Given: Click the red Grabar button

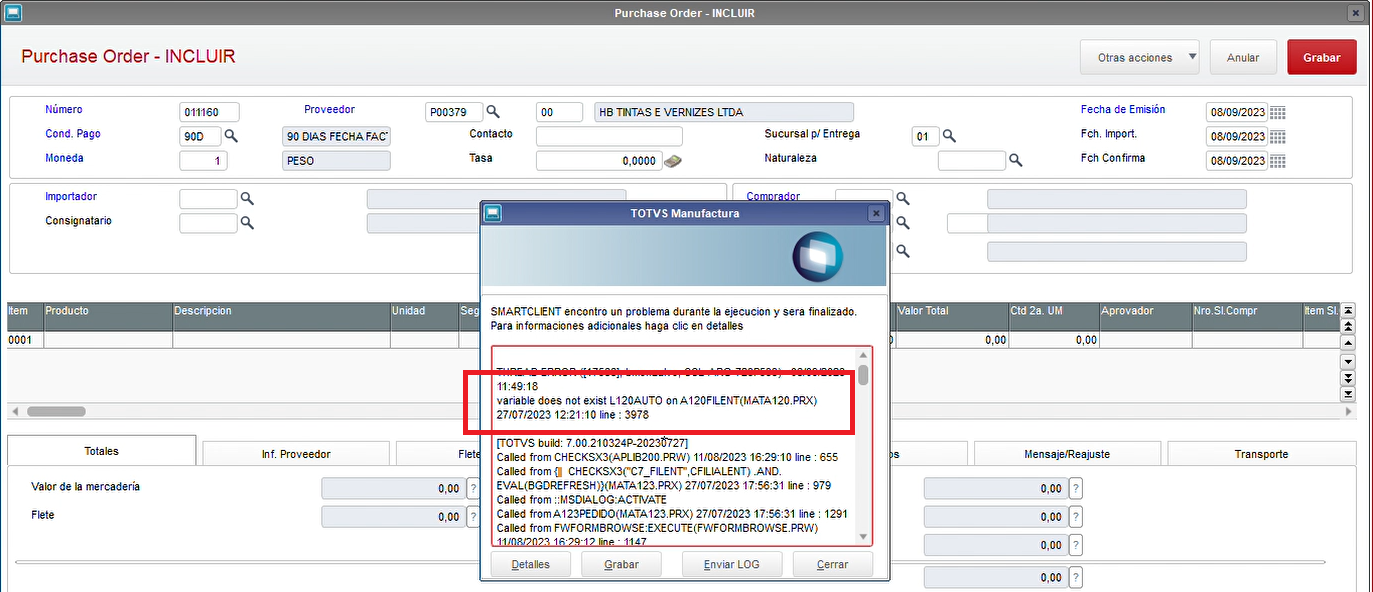Looking at the screenshot, I should tap(1321, 57).
